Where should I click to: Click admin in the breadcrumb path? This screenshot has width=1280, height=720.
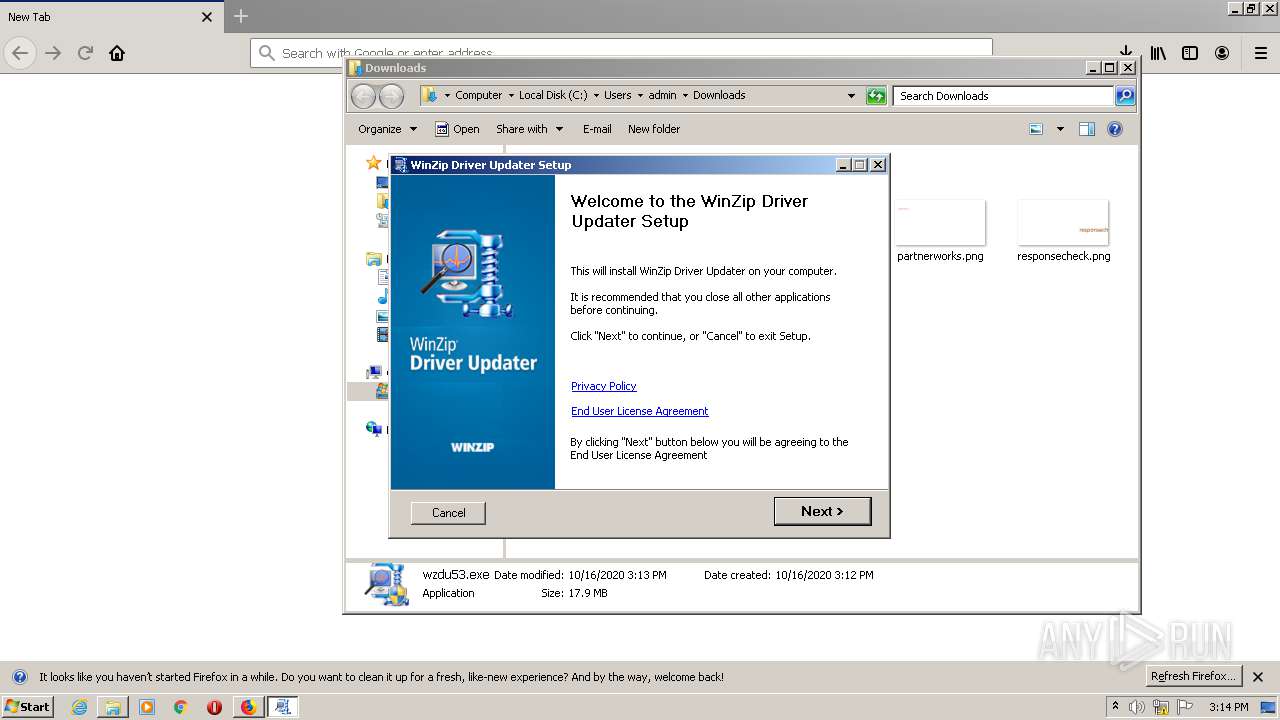click(662, 95)
